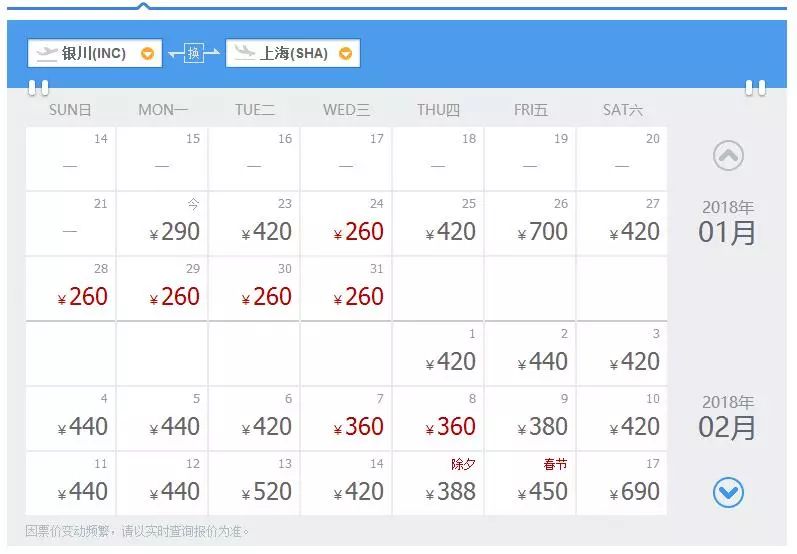The width and height of the screenshot is (797, 554).
Task: Click the airplane icon beside 银川(INC)
Action: coord(47,53)
